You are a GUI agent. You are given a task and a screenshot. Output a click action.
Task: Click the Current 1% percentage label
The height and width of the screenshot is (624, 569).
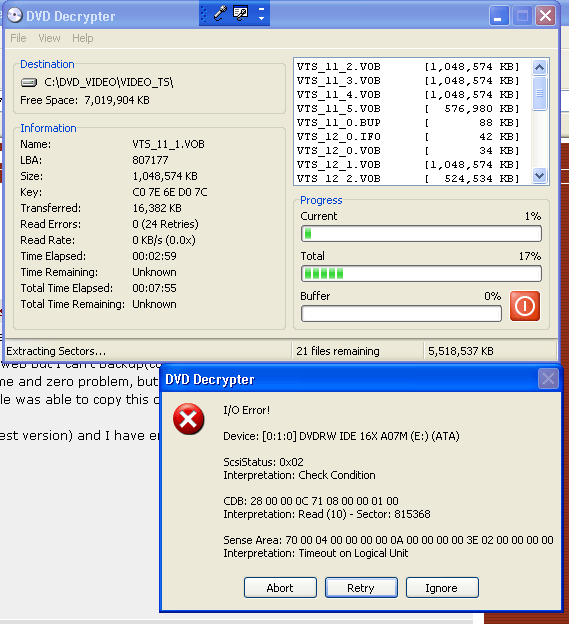[x=533, y=216]
